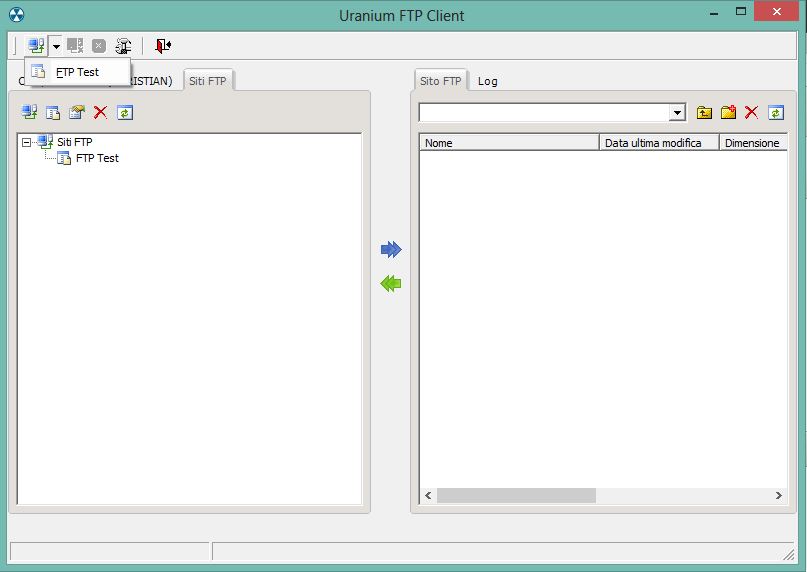
Task: Close the Uranium FTP Client window
Action: click(x=777, y=11)
